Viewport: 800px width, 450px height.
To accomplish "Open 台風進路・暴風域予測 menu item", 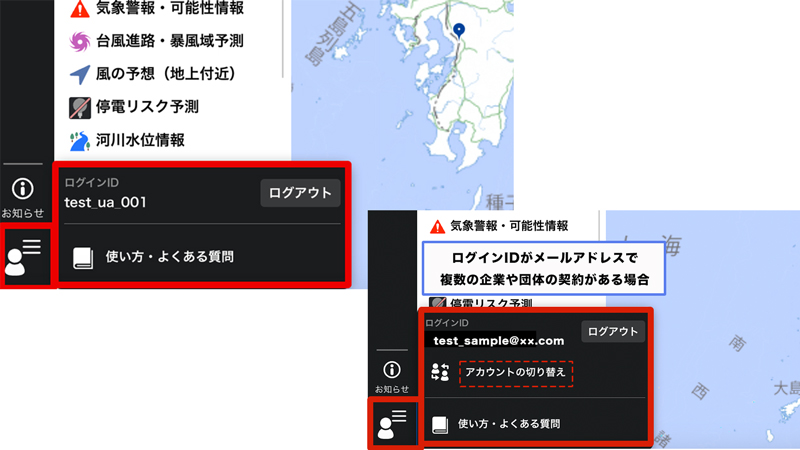I will (169, 41).
